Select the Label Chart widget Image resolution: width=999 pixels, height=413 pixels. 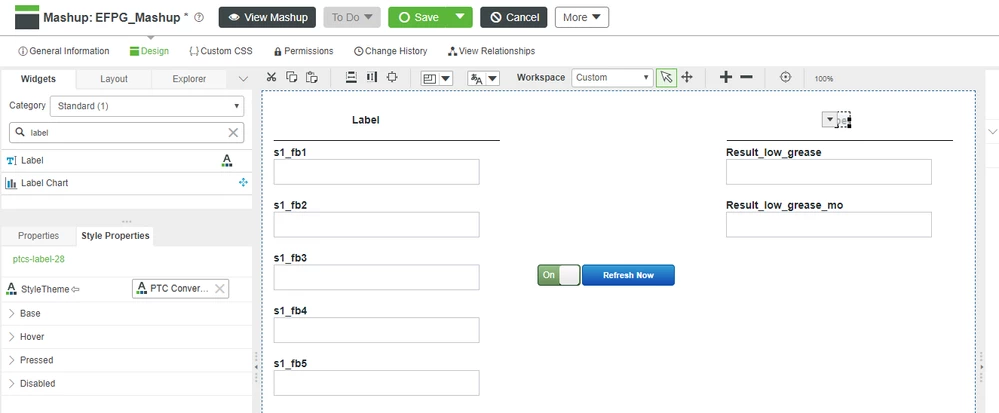126,183
